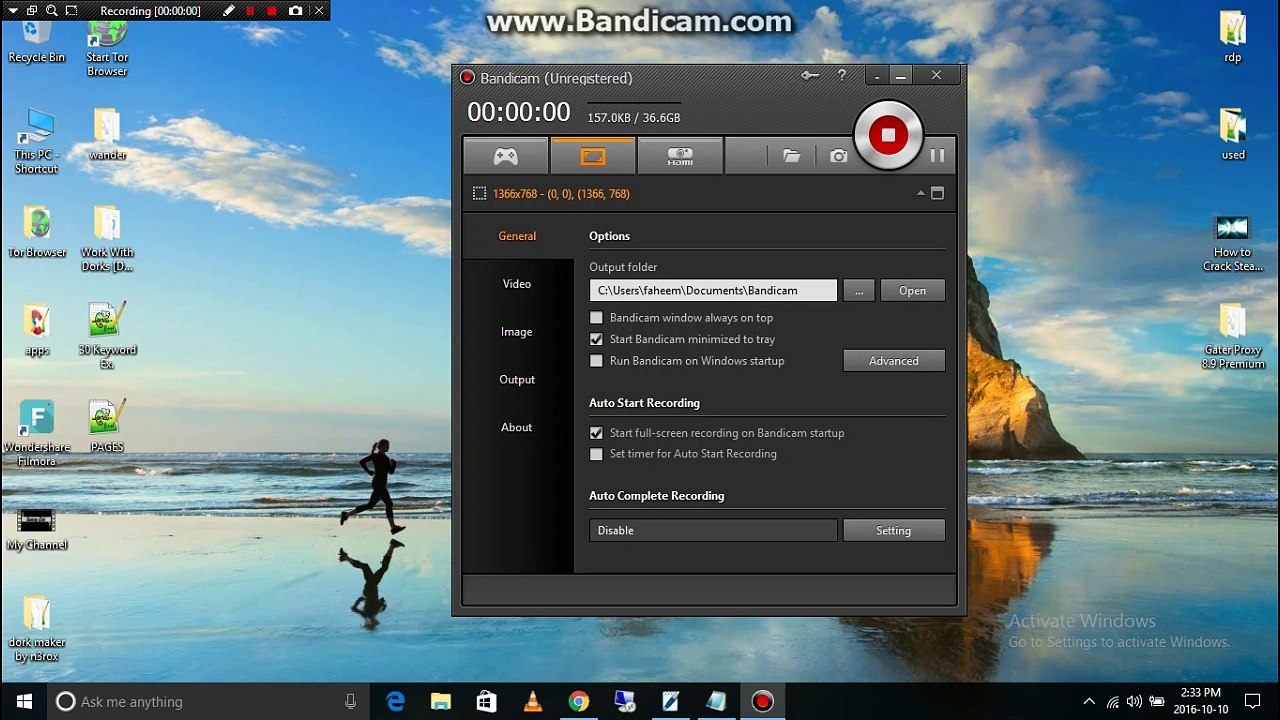This screenshot has height=720, width=1280.
Task: Take a screenshot with Bandicam camera icon
Action: [838, 156]
